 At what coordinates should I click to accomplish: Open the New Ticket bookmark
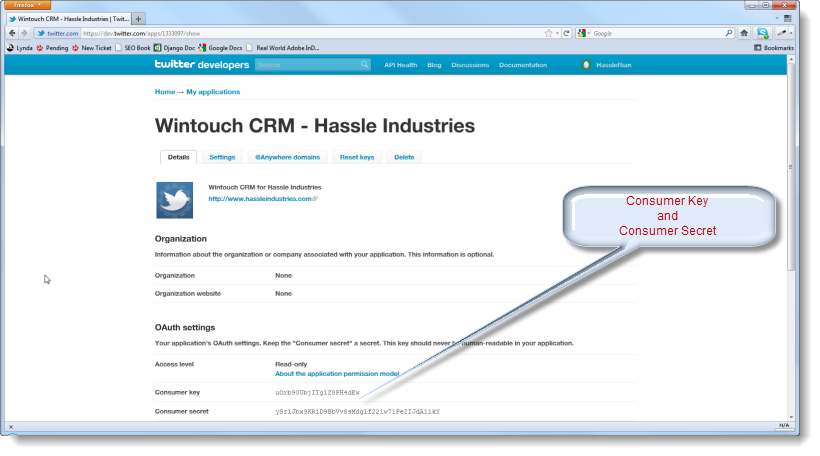[92, 48]
